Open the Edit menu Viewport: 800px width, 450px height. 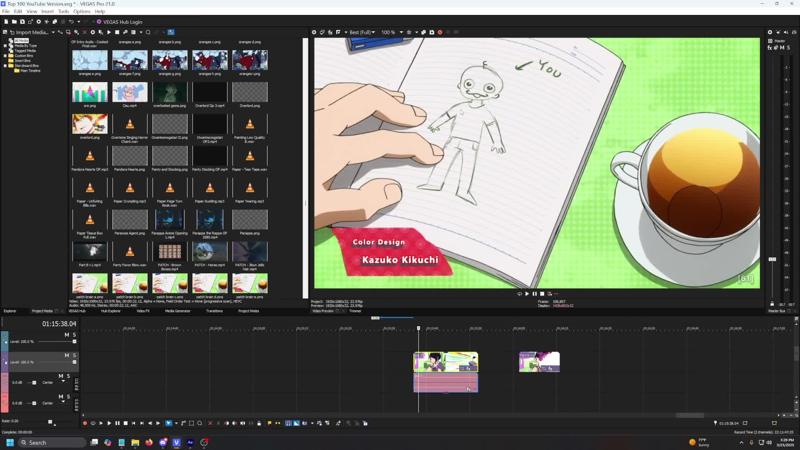18,11
